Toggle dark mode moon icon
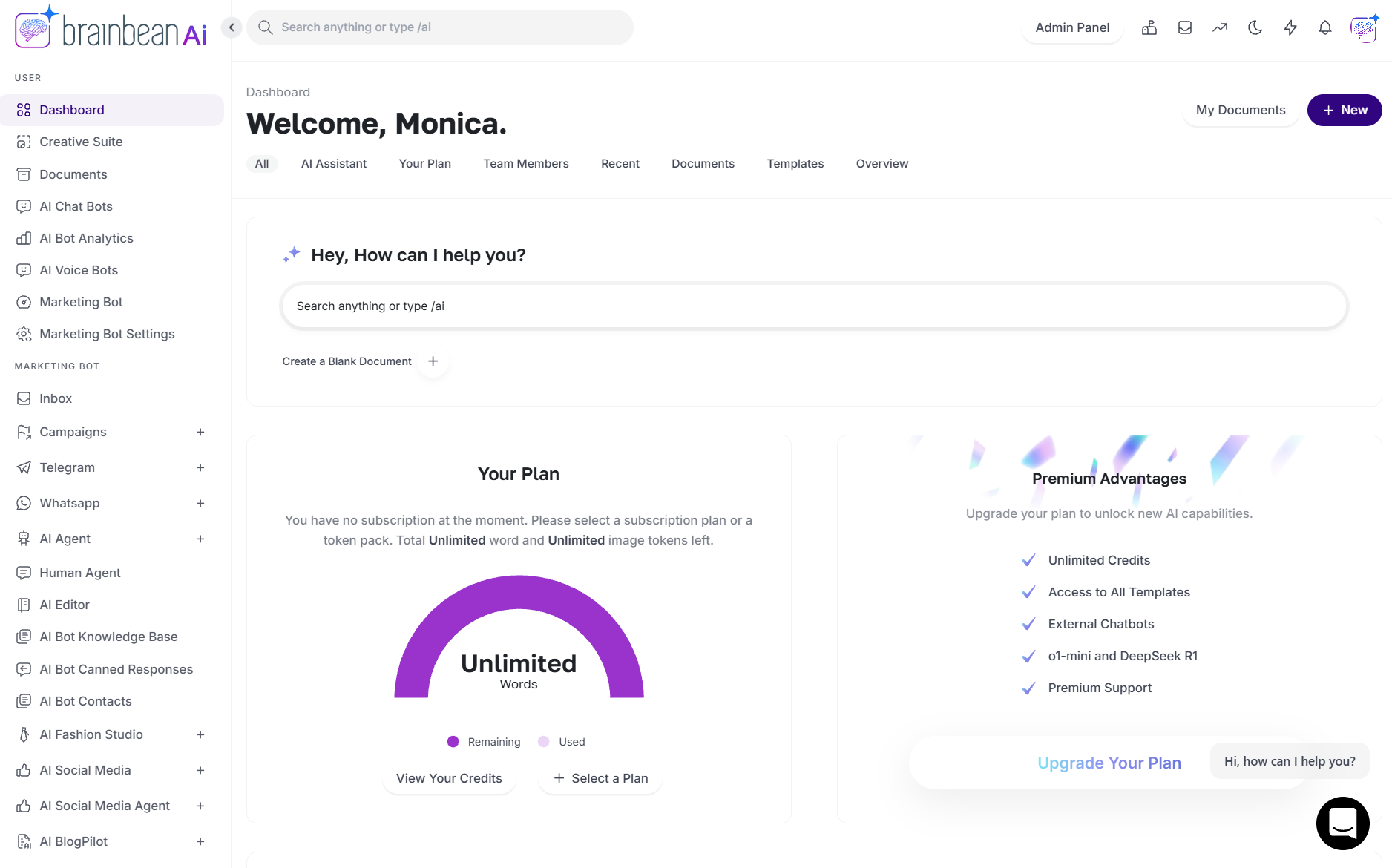Viewport: 1392px width, 868px height. click(x=1255, y=27)
